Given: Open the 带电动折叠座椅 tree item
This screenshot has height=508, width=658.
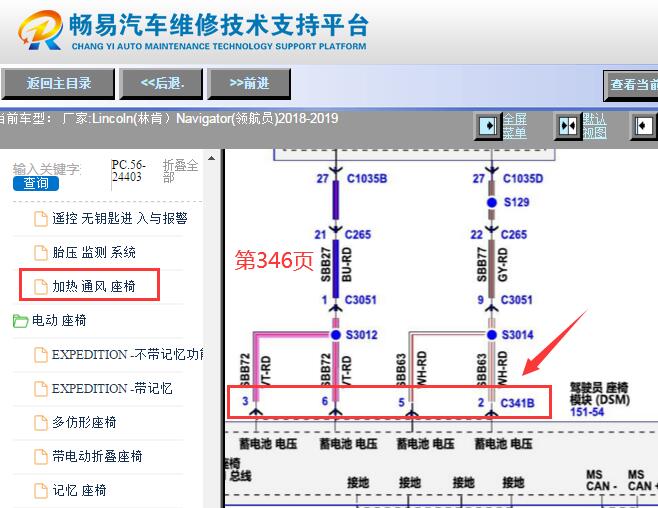Looking at the screenshot, I should pos(97,456).
